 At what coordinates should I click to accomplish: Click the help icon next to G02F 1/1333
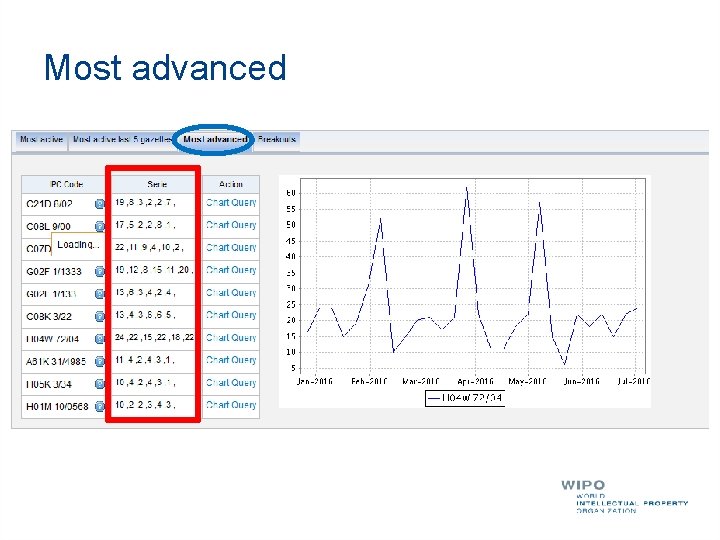pyautogui.click(x=100, y=271)
